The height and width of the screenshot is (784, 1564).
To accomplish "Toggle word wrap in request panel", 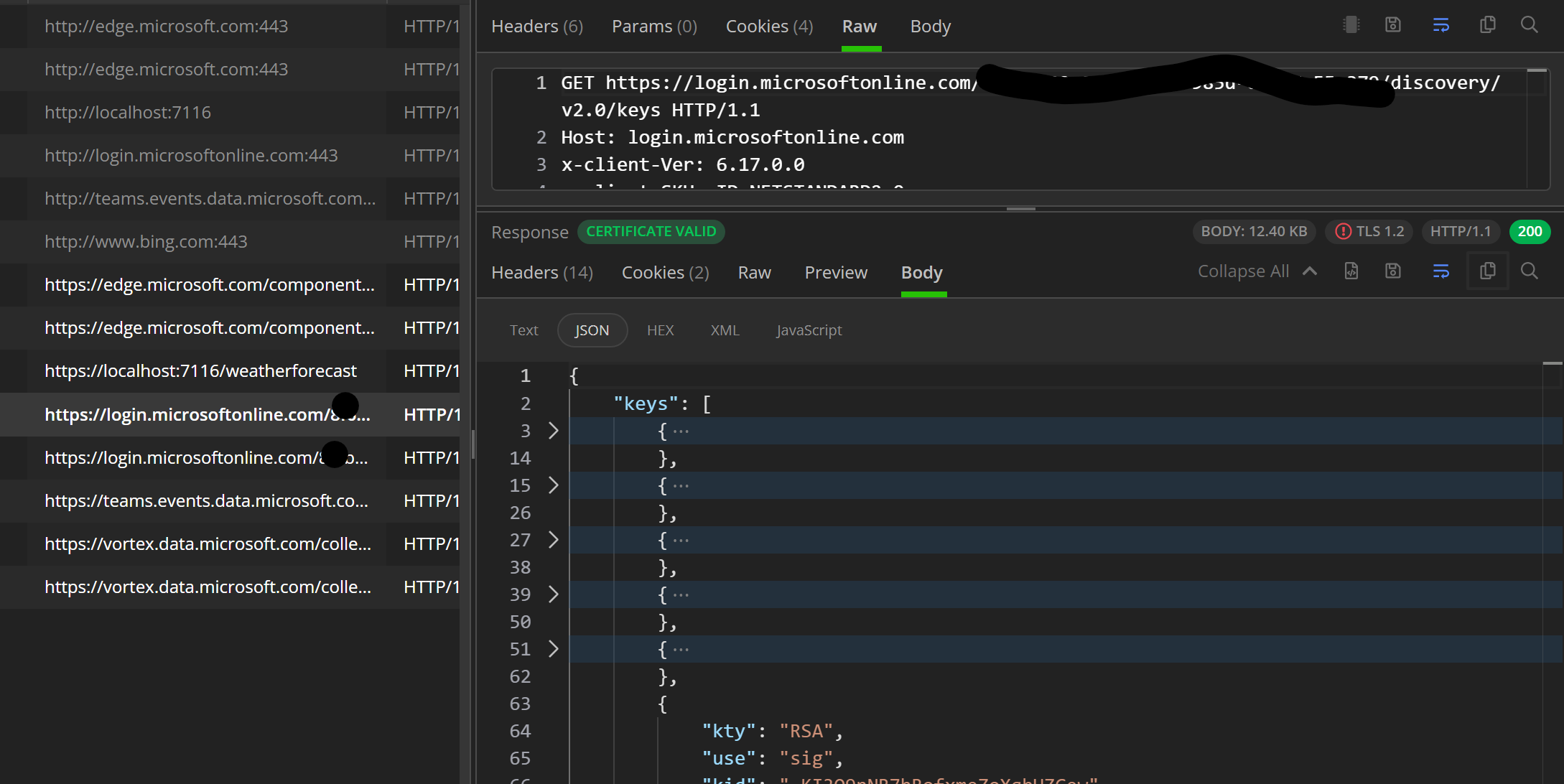I will [x=1440, y=25].
